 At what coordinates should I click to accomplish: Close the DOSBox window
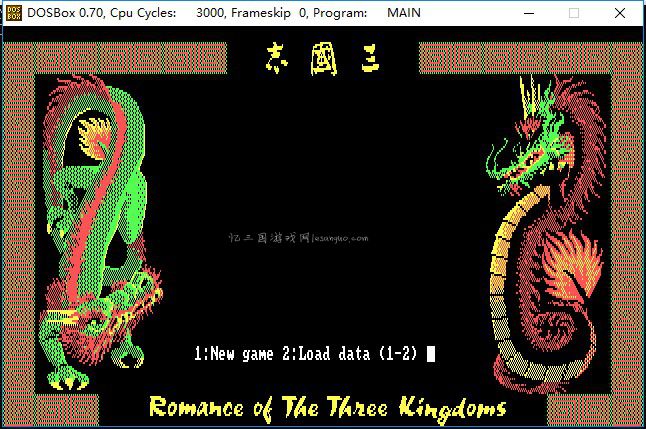(620, 13)
